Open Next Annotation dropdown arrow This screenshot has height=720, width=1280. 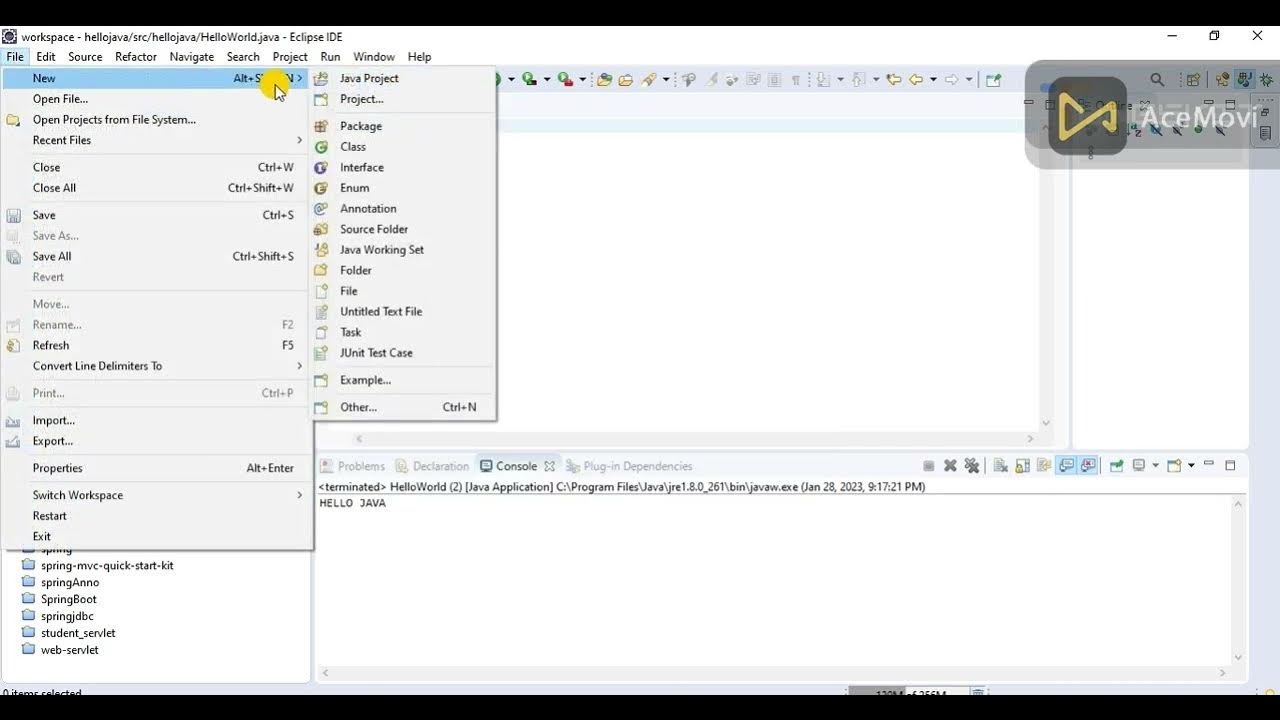840,79
